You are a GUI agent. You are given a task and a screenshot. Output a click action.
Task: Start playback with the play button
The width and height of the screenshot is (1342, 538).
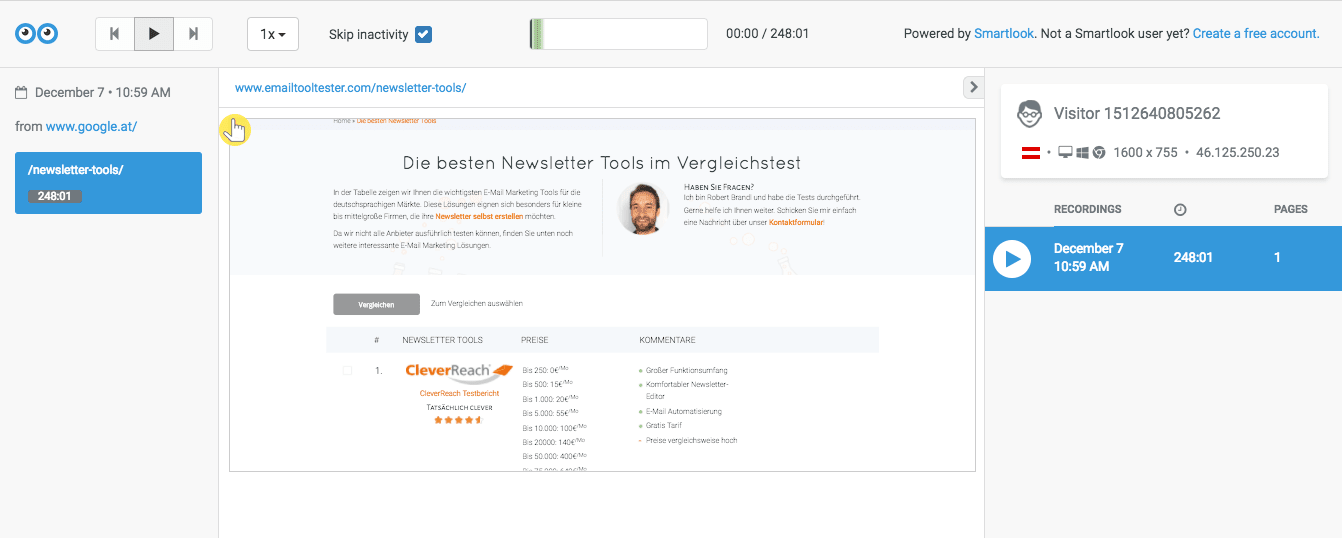[x=154, y=34]
